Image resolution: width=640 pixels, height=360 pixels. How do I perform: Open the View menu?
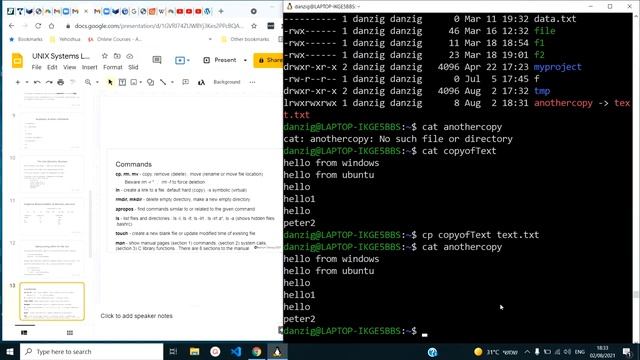coord(69,67)
